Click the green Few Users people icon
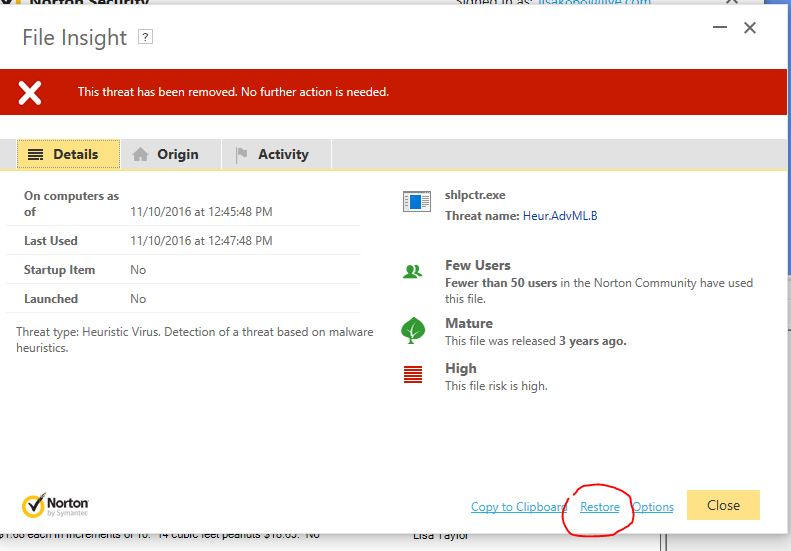The image size is (791, 551). [413, 272]
